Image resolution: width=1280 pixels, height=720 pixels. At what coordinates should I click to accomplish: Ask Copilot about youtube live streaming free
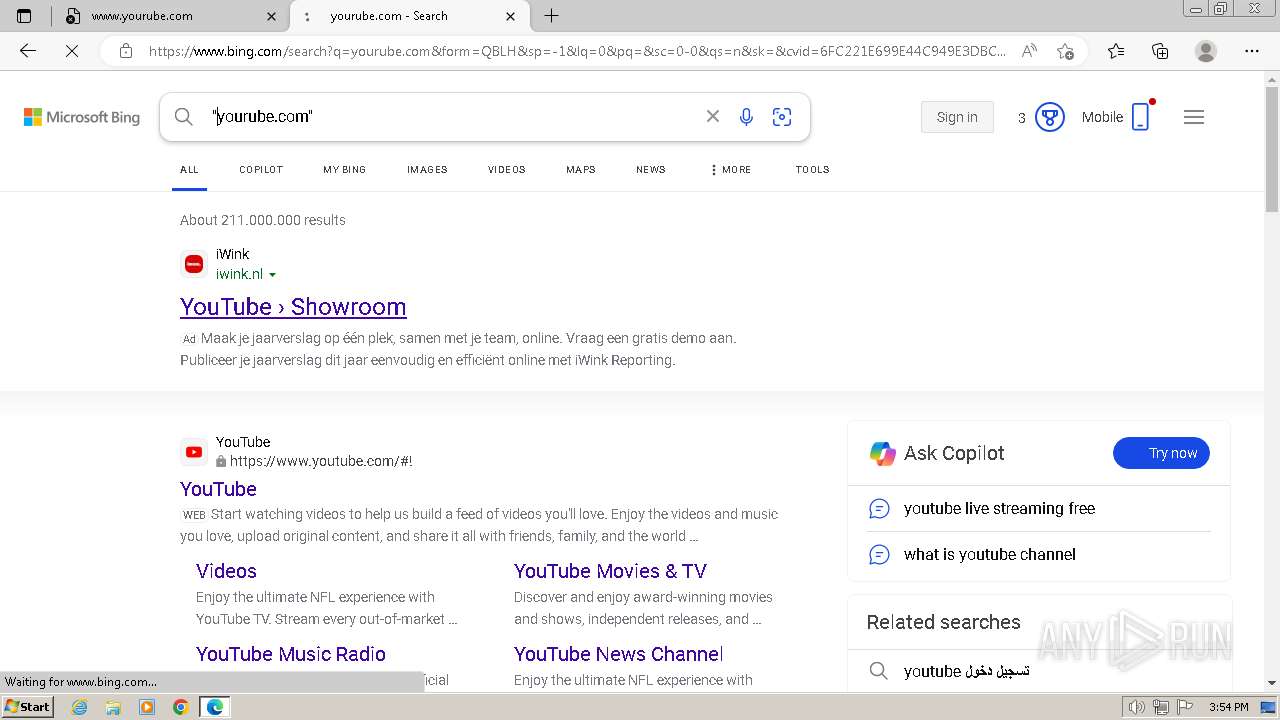(1000, 508)
